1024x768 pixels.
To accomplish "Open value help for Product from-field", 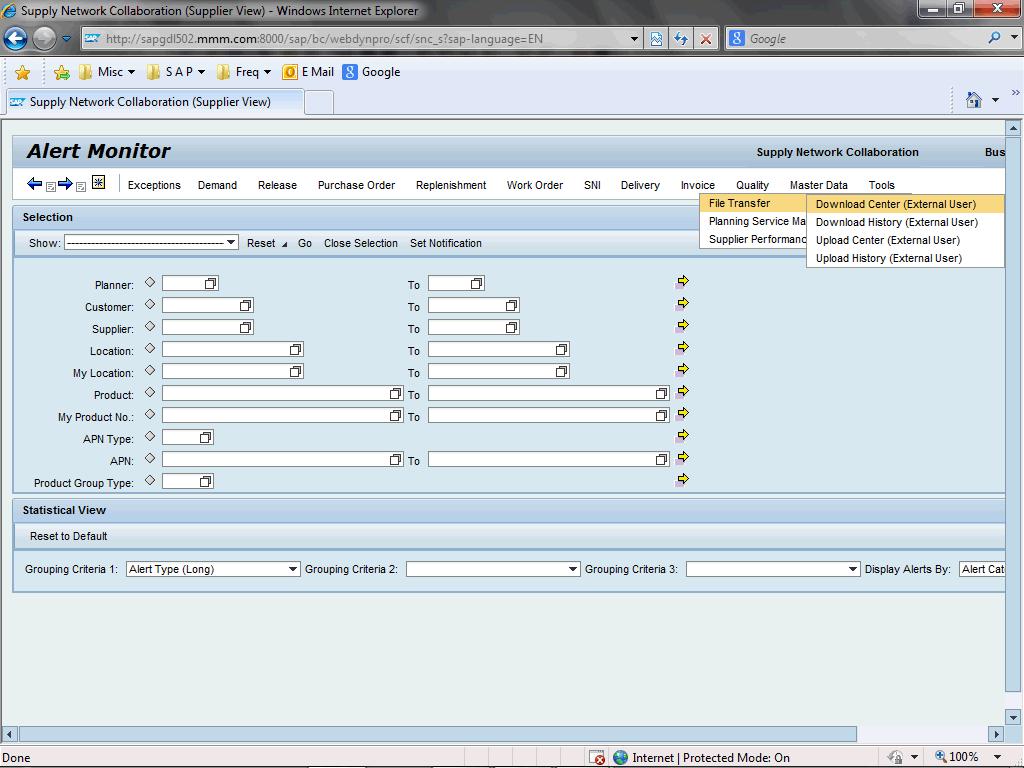I will (x=395, y=394).
